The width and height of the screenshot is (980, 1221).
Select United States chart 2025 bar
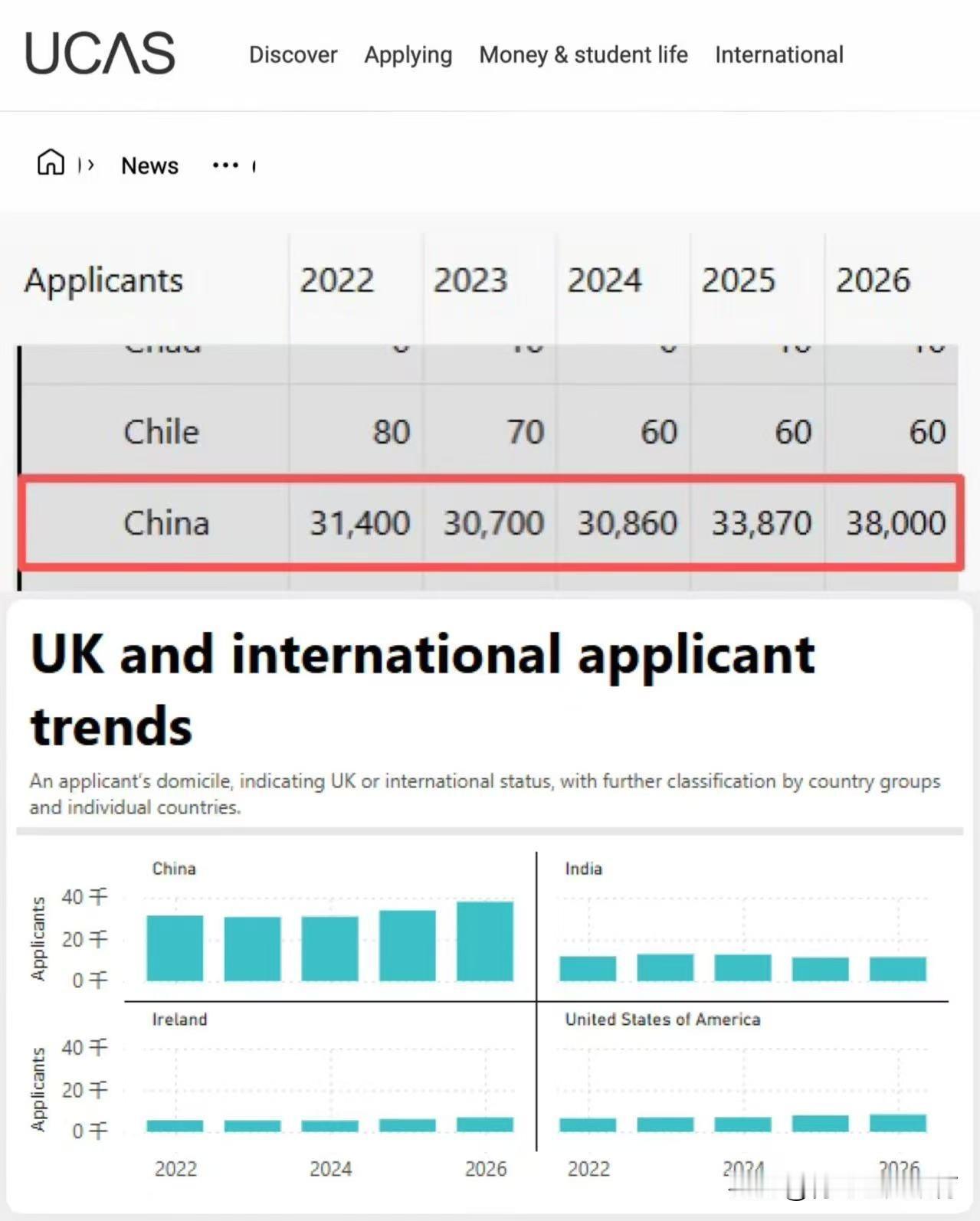point(821,1124)
